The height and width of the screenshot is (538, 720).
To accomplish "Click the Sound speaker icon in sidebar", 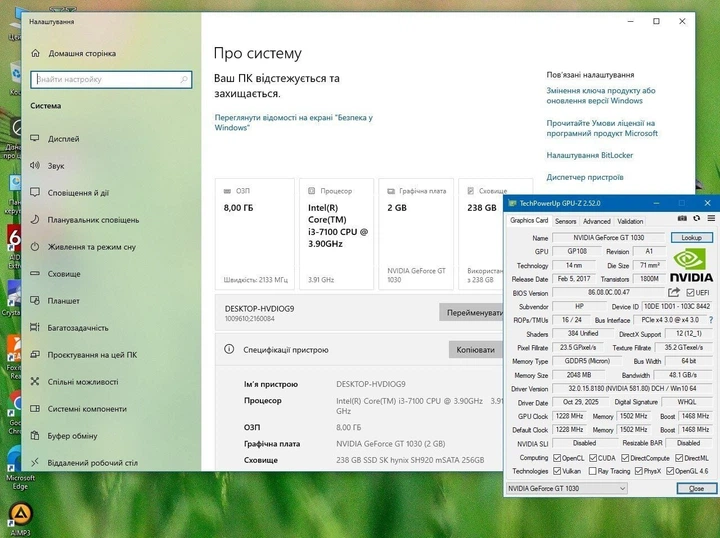I will 35,165.
